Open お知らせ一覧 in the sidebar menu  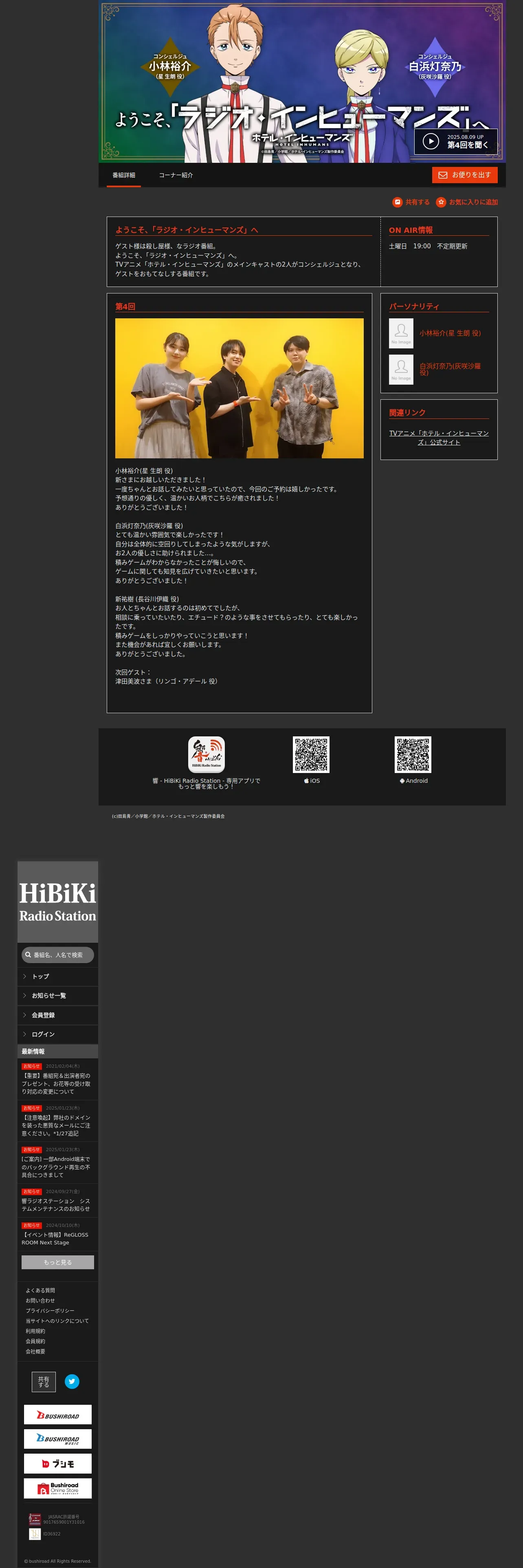[x=58, y=996]
